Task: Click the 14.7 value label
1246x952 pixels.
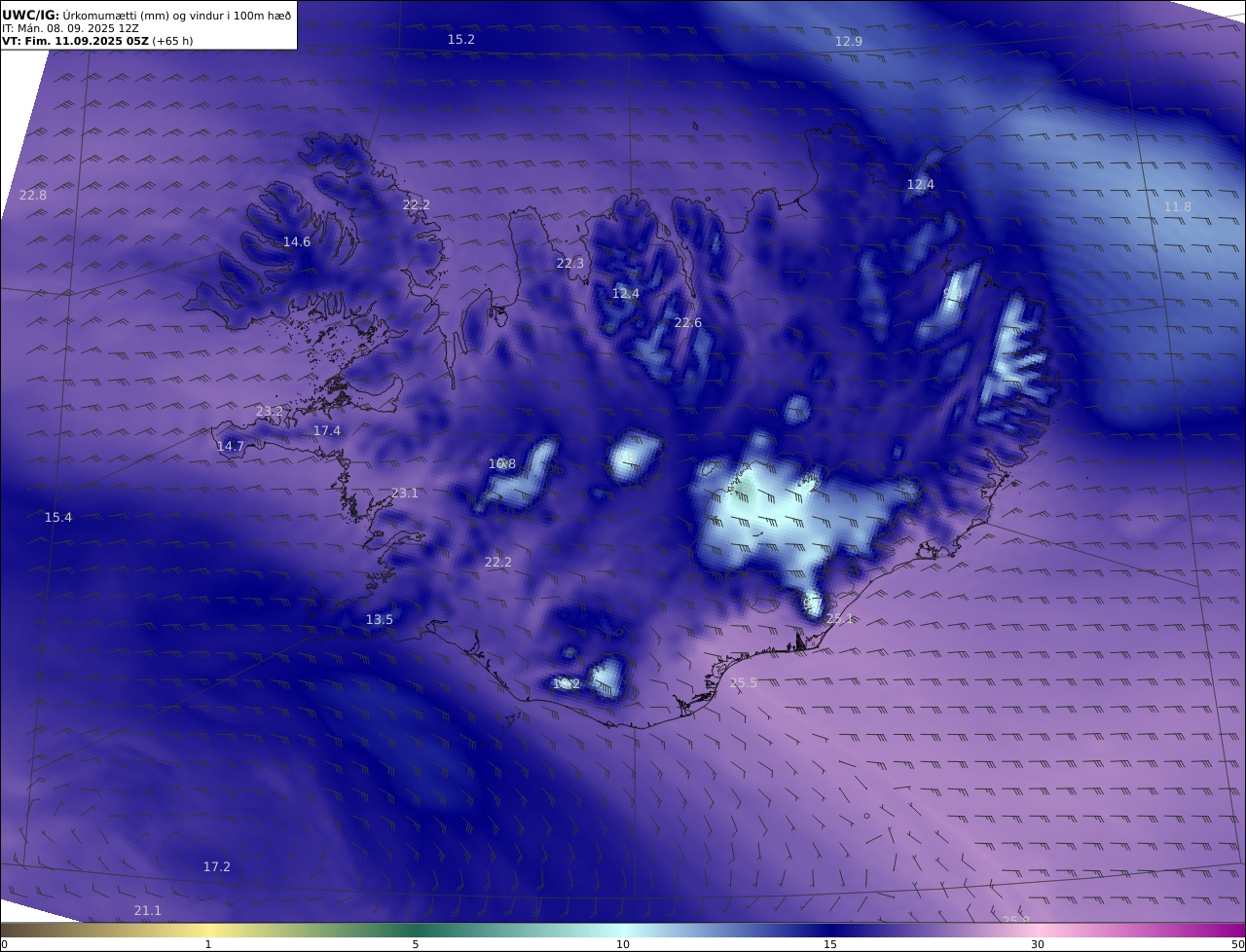Action: tap(231, 447)
